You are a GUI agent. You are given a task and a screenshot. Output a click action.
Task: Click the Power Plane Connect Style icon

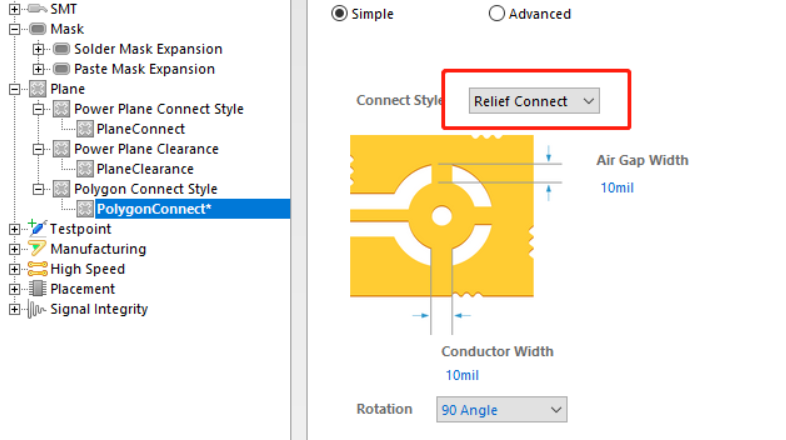[x=61, y=109]
